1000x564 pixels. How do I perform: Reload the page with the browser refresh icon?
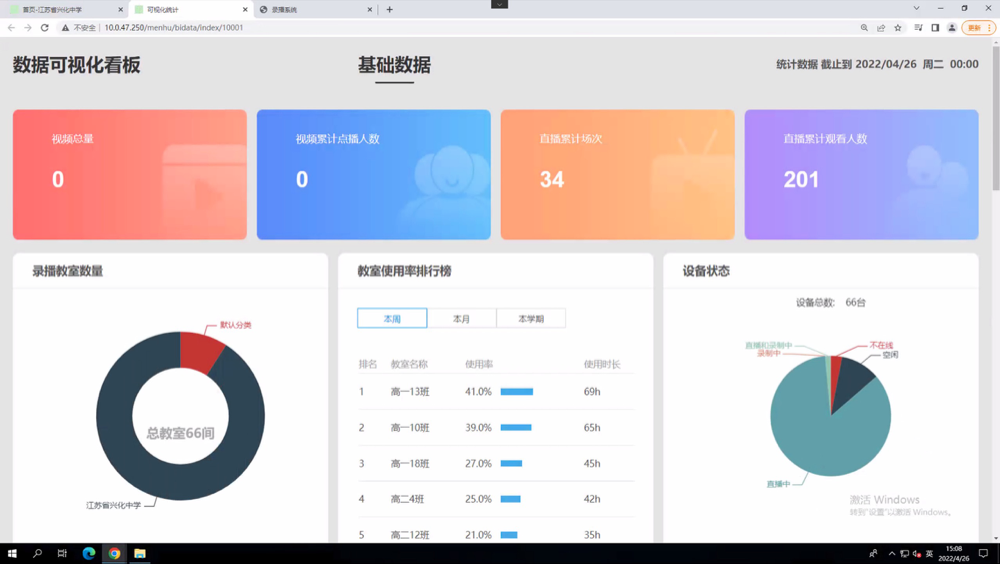pos(44,28)
